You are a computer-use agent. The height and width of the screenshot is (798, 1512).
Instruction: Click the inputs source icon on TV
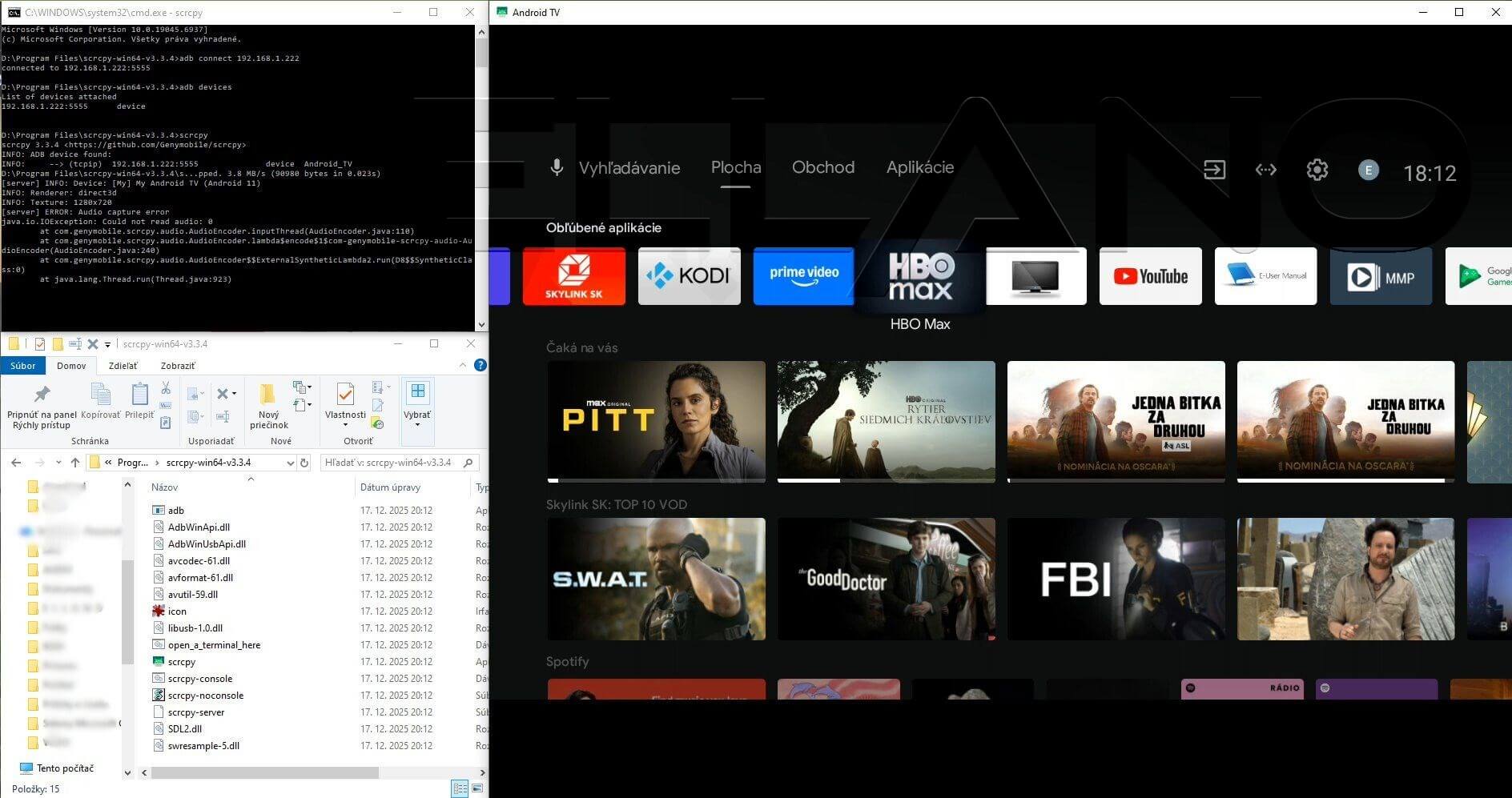pos(1214,170)
